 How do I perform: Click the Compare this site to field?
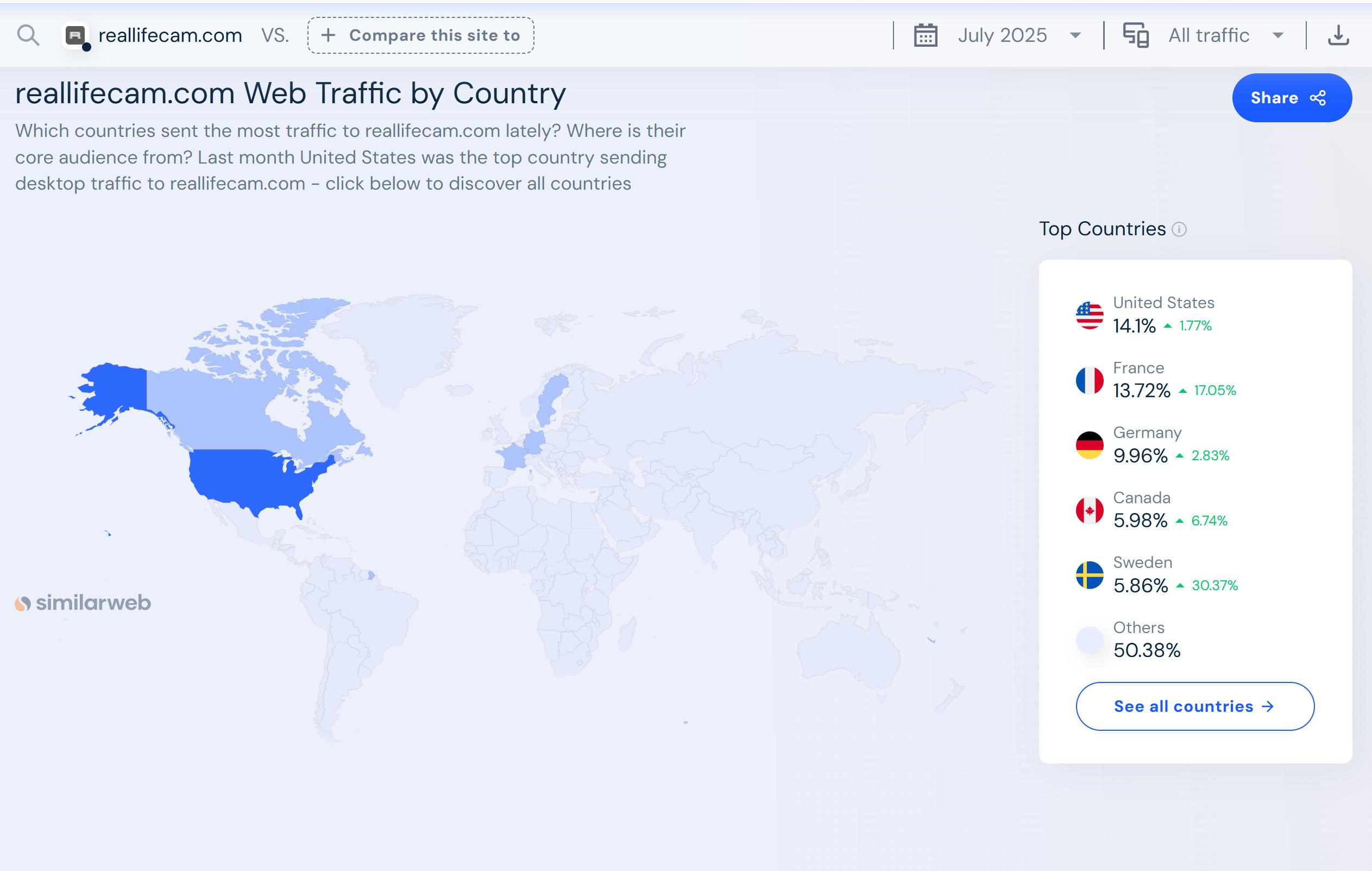[x=420, y=35]
